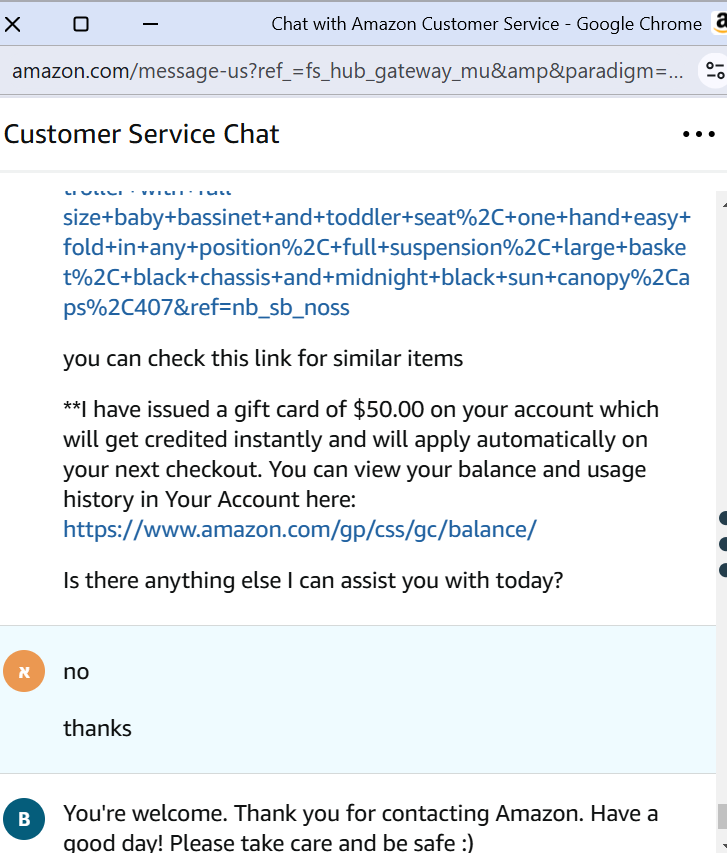727x853 pixels.
Task: Open the gift card balance link
Action: click(x=300, y=529)
